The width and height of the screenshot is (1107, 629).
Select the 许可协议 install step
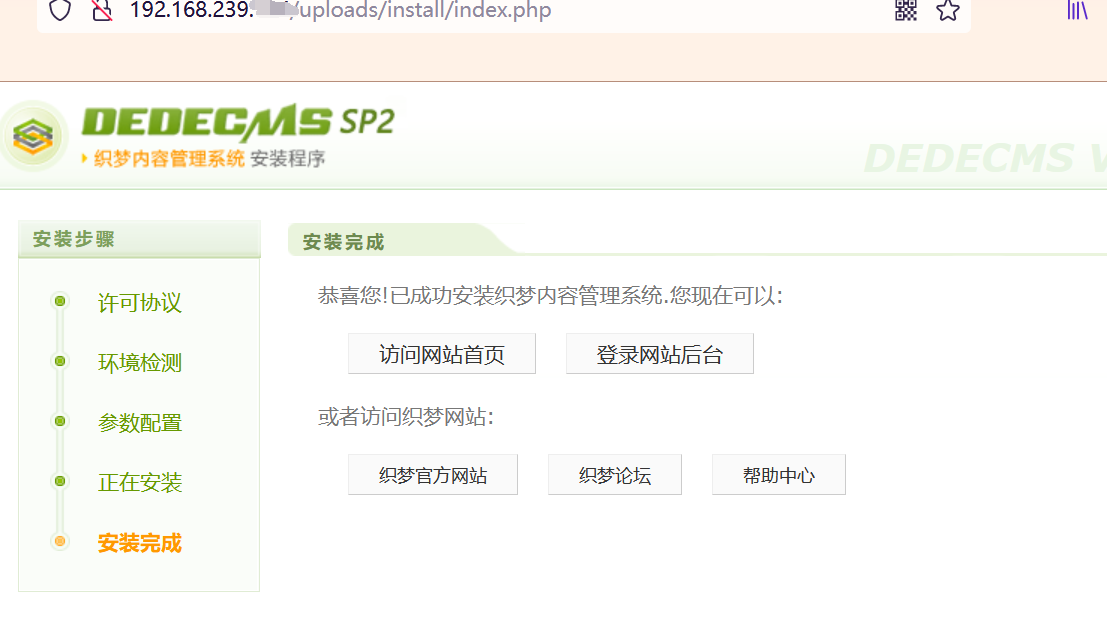[x=140, y=303]
